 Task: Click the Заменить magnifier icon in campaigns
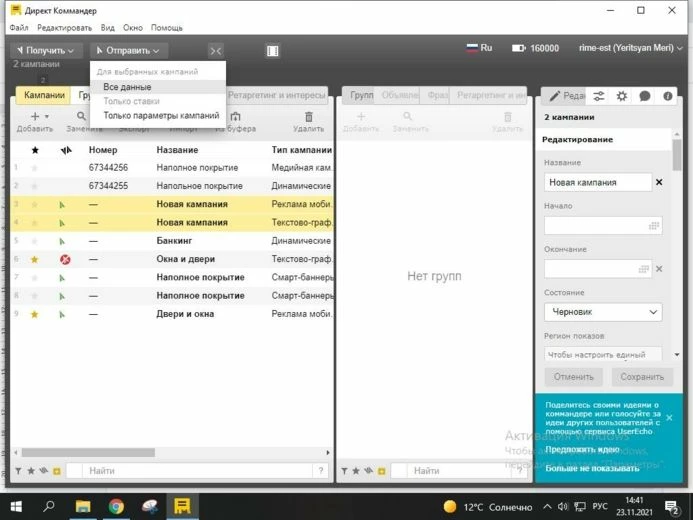[81, 116]
